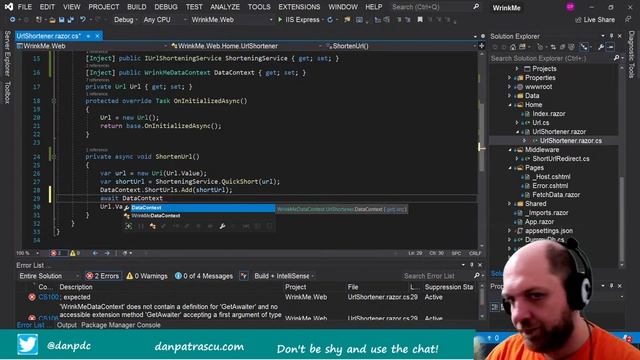Open the Any CPU platform dropdown
The height and width of the screenshot is (360, 640).
[164, 20]
